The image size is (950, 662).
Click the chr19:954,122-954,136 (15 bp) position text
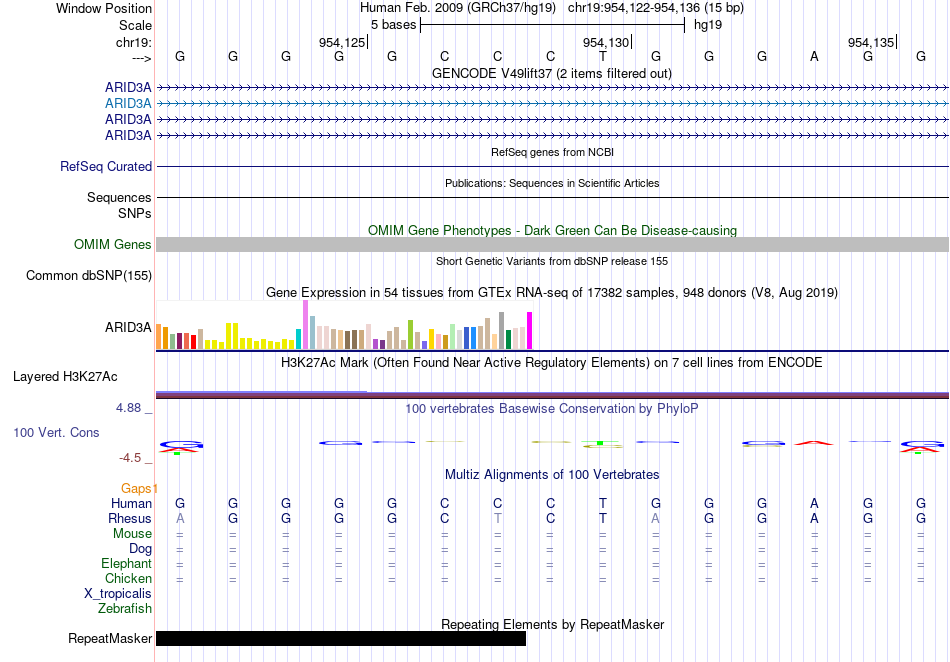pyautogui.click(x=656, y=8)
